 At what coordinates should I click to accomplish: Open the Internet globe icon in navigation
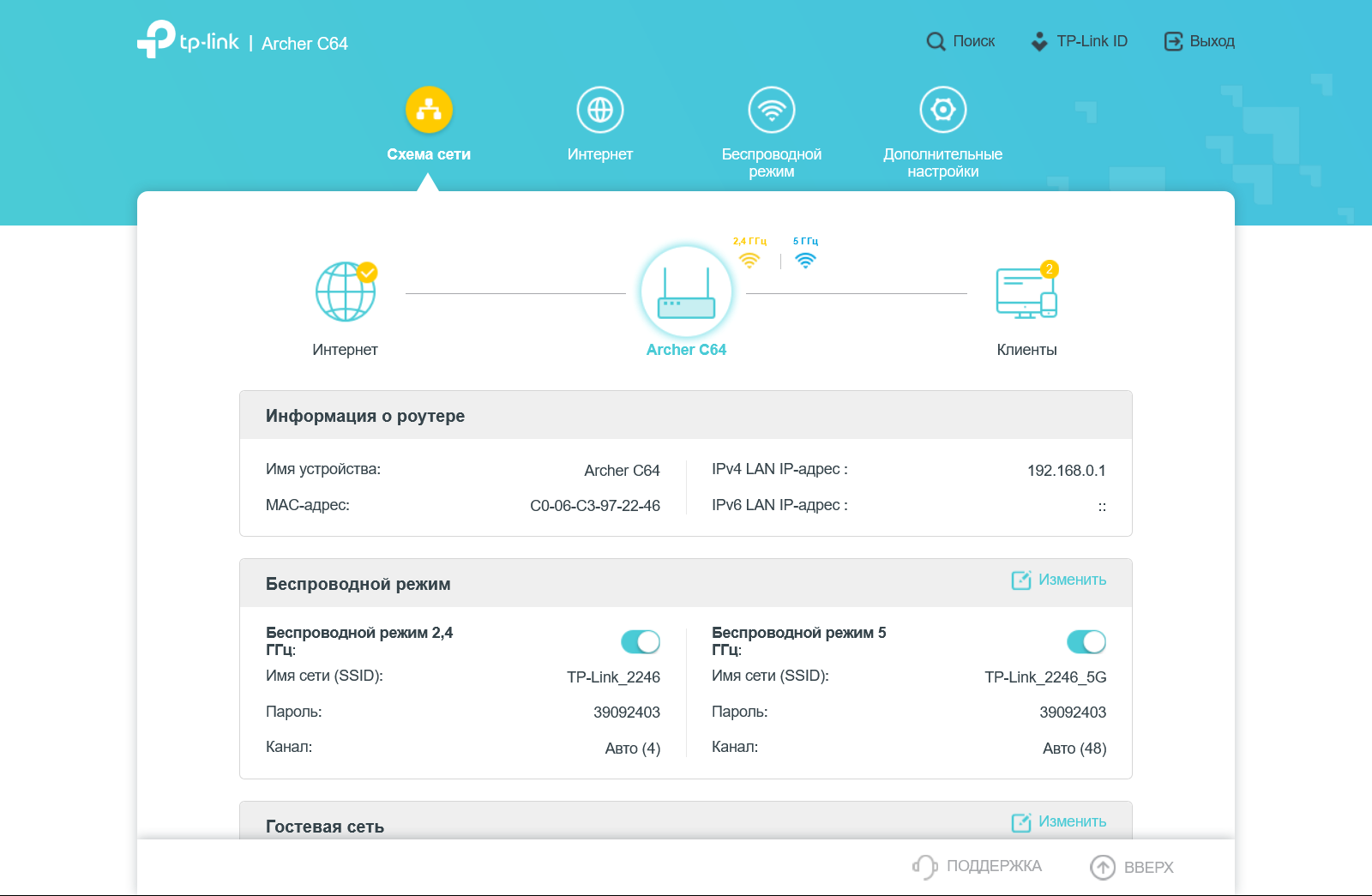point(600,110)
